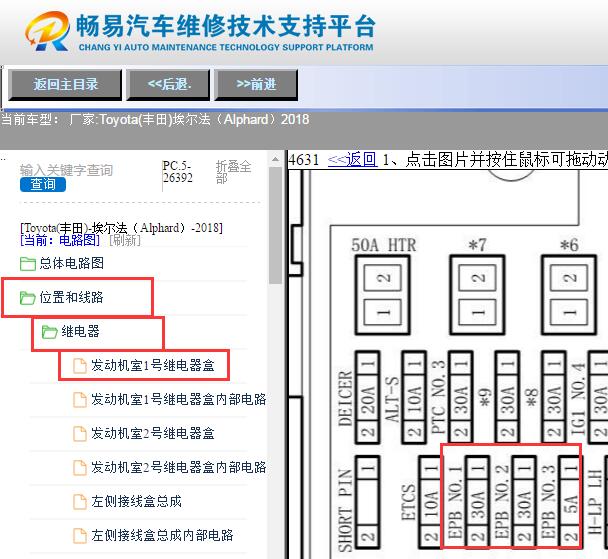Click the 发动机室1号继电器盒 document icon

pyautogui.click(x=80, y=366)
